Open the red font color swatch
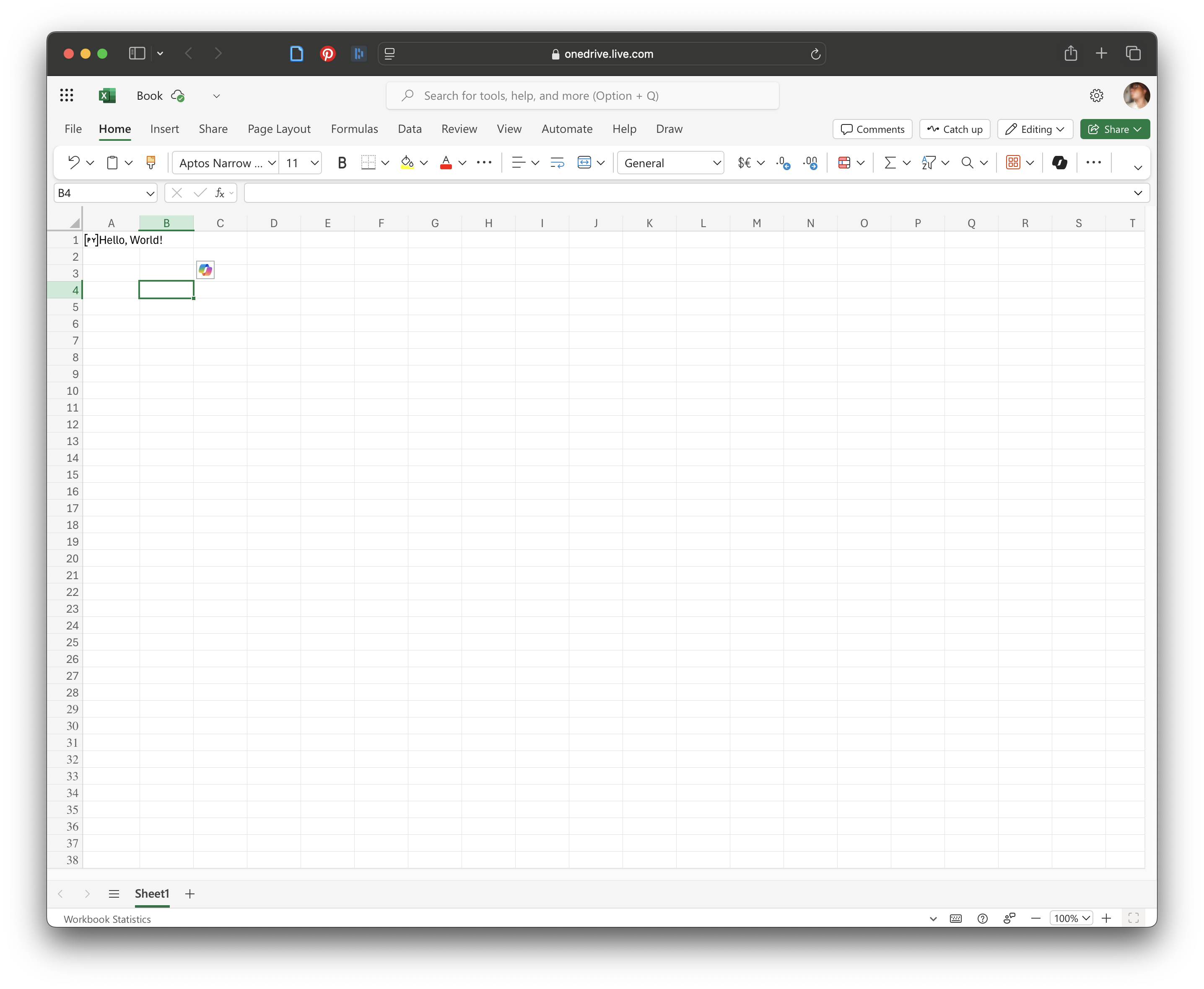 coord(446,163)
